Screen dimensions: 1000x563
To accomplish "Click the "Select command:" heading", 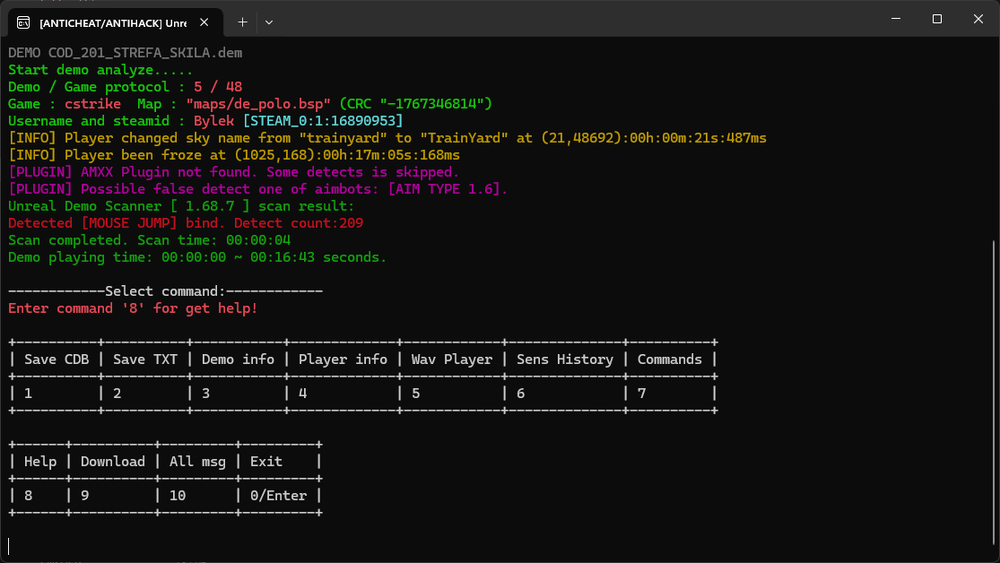I will click(165, 291).
